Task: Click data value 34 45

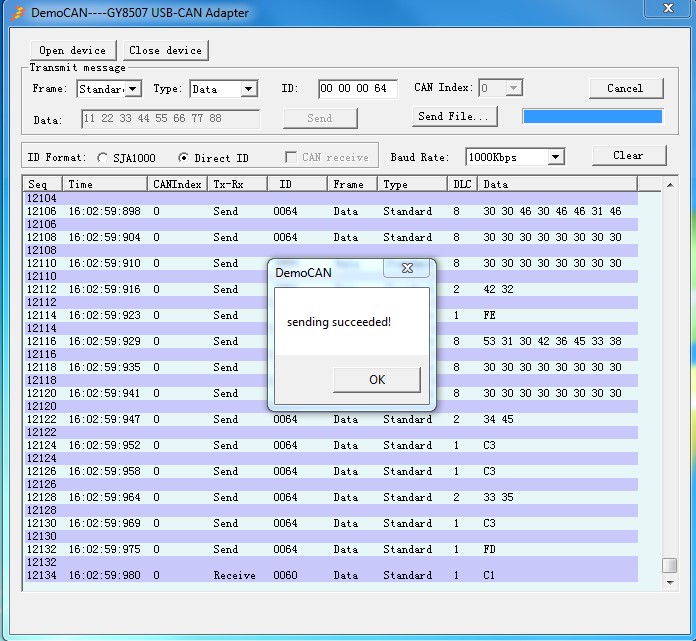Action: click(x=498, y=419)
